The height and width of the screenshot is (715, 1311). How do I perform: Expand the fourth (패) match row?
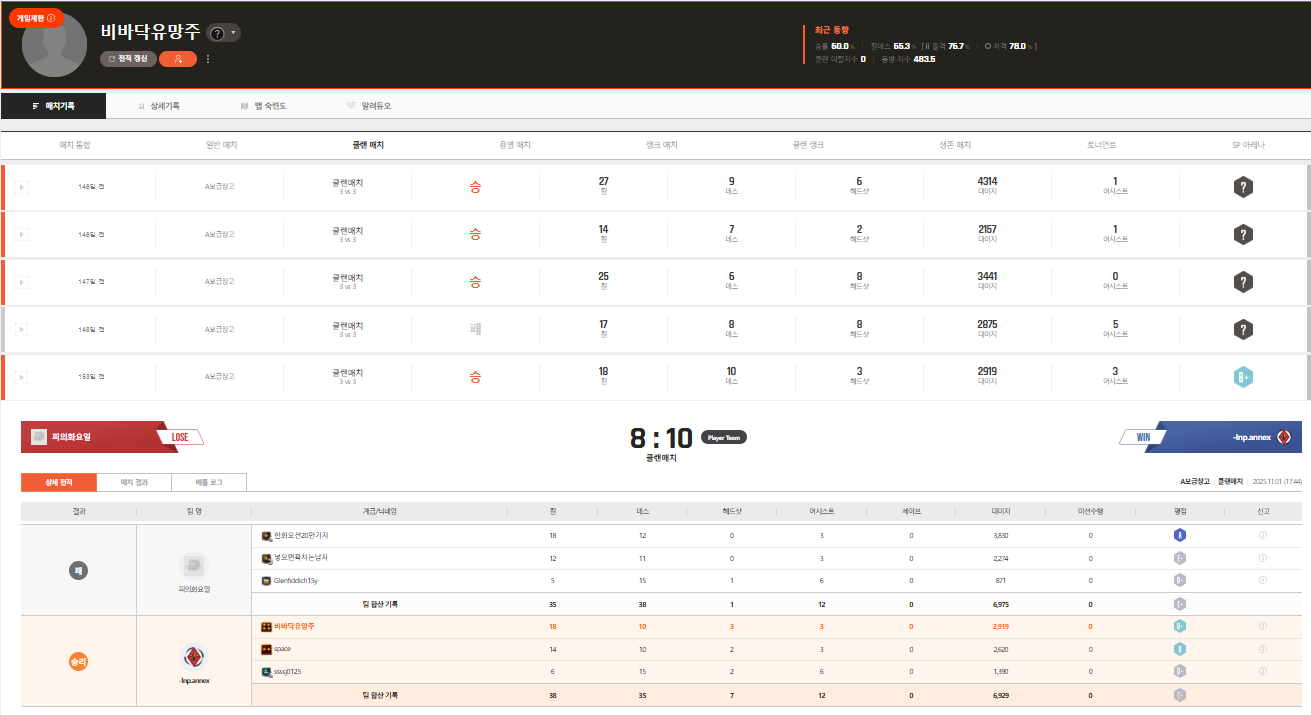[22, 329]
